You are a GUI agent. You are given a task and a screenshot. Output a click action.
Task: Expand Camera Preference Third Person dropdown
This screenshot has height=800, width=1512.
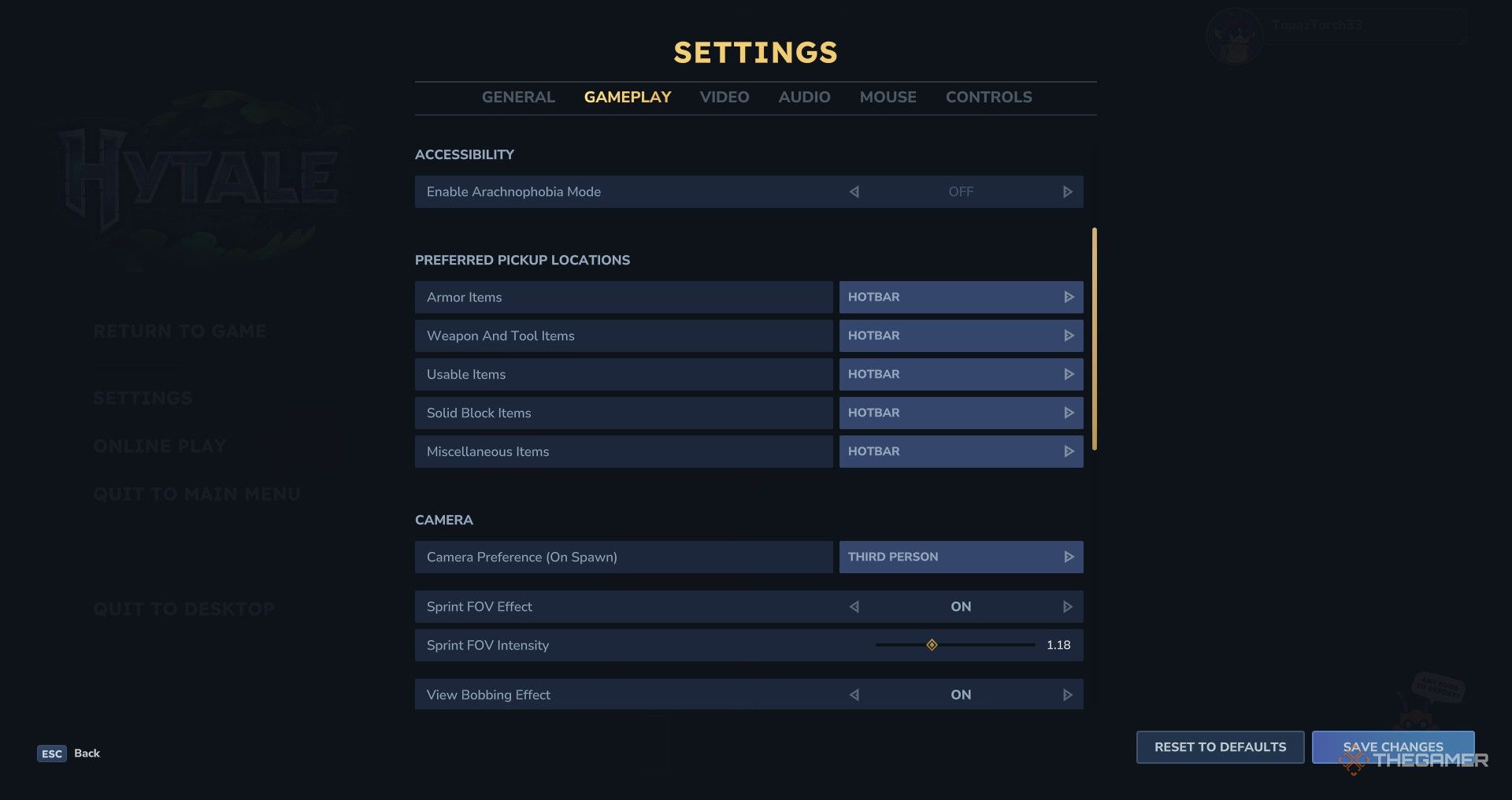point(960,557)
